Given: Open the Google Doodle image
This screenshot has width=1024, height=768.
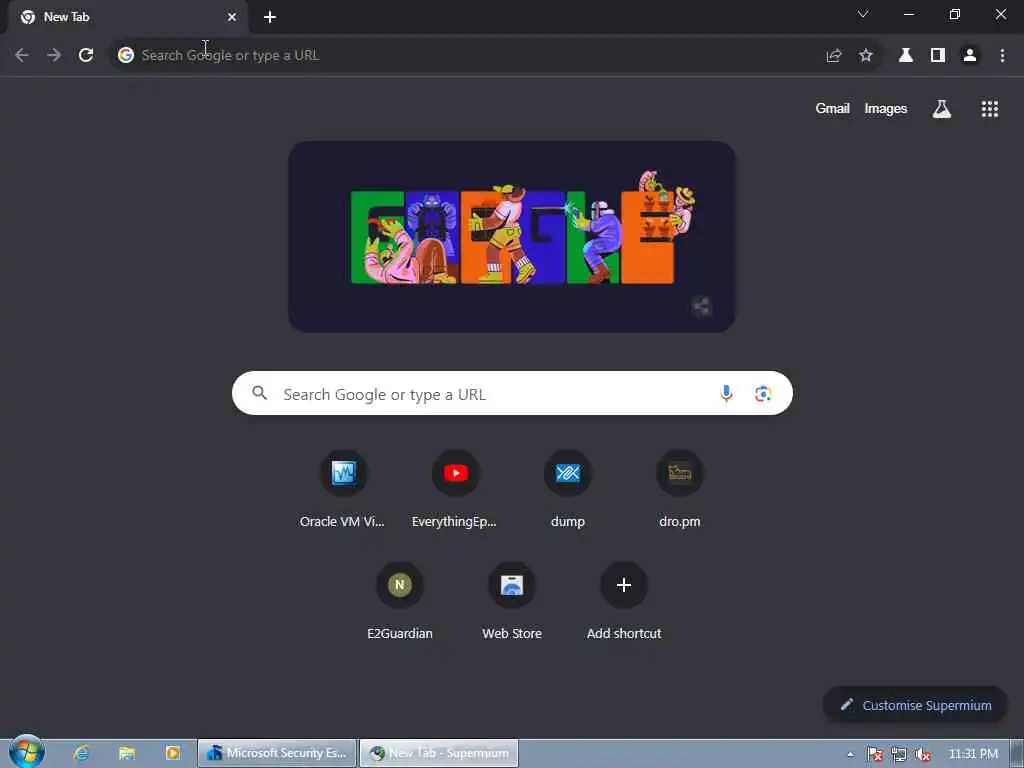Looking at the screenshot, I should tap(512, 236).
